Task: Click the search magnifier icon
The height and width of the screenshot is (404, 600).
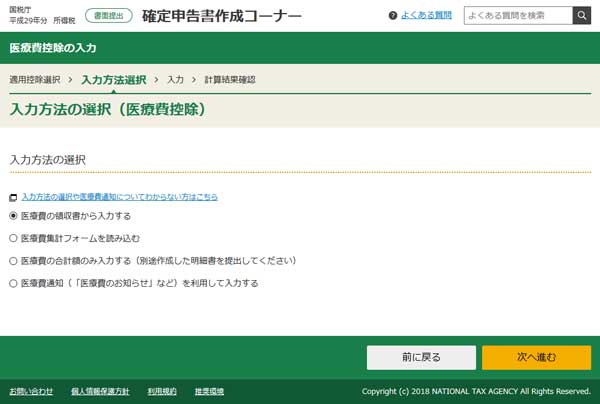Action: click(x=582, y=16)
